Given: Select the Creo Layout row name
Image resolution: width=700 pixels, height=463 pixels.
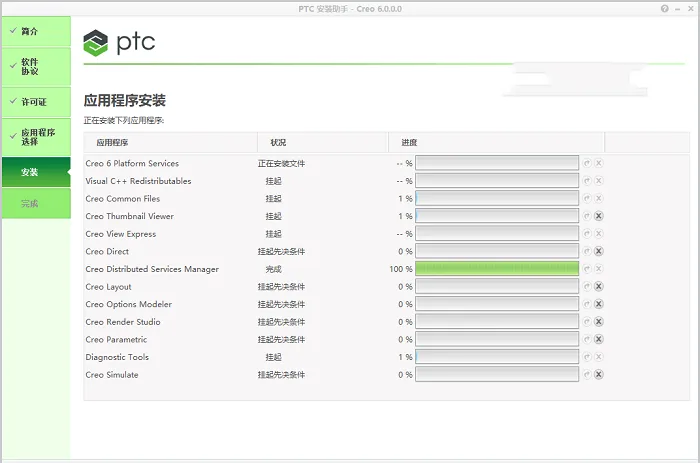Looking at the screenshot, I should coord(108,287).
